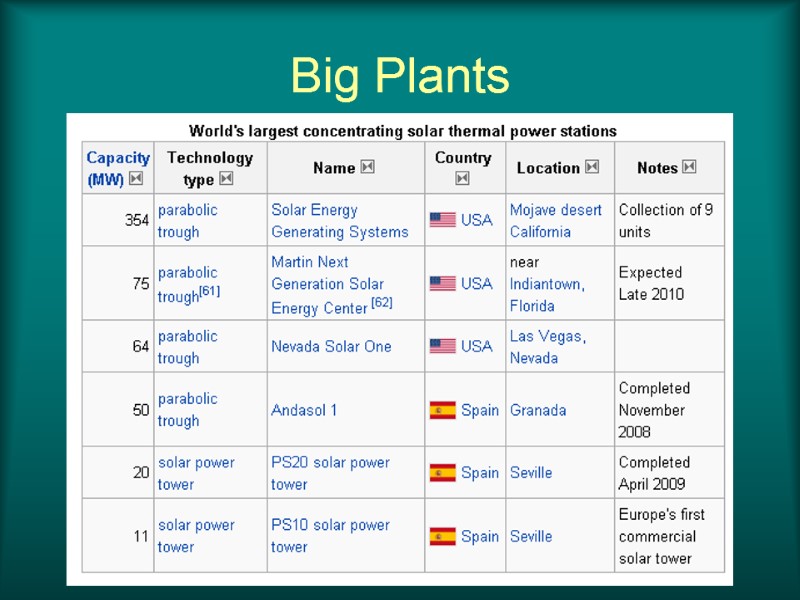Image resolution: width=800 pixels, height=600 pixels.
Task: Open Solar Energy Generating Systems link
Action: 340,220
